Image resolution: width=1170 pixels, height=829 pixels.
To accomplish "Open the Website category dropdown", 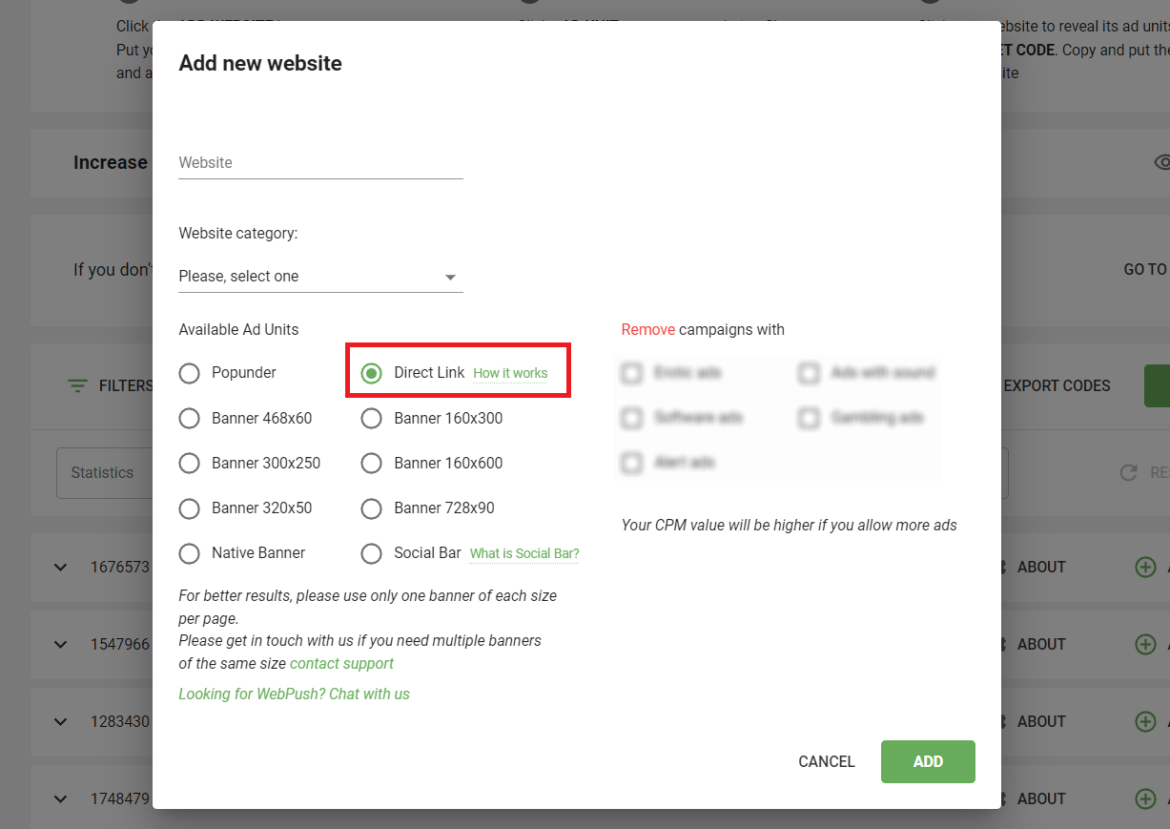I will tap(320, 276).
